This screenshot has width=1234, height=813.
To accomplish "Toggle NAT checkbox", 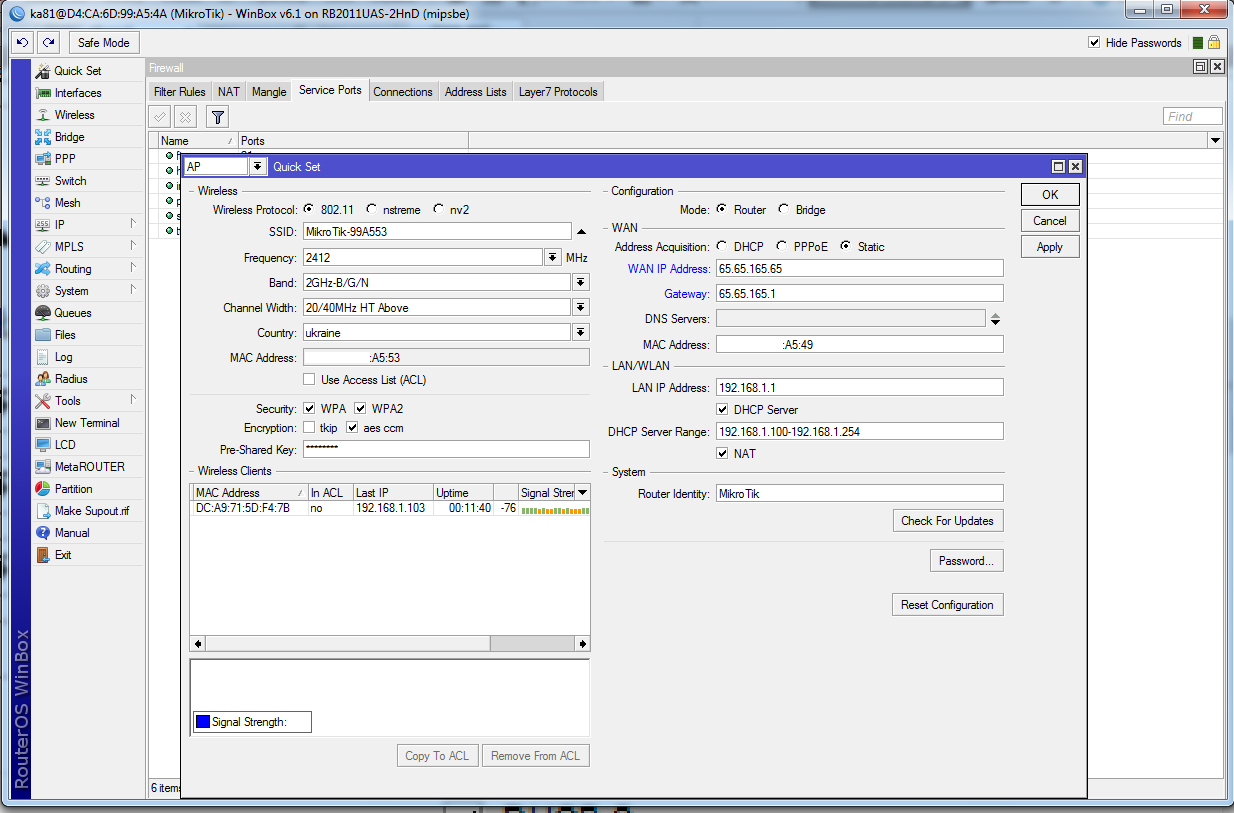I will point(722,454).
